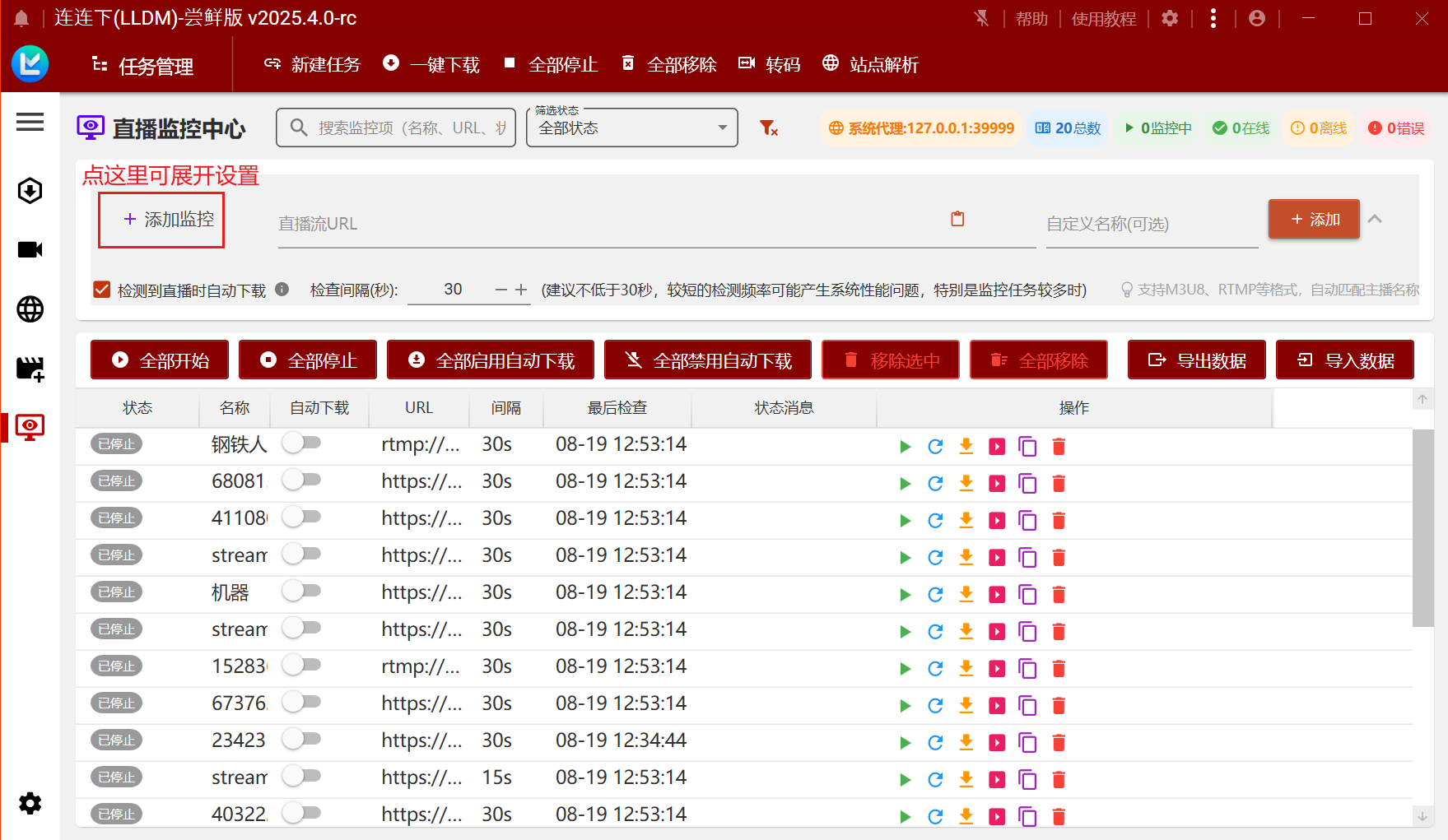The width and height of the screenshot is (1448, 840).
Task: Open the 筛选状态 dropdown
Action: 631,128
